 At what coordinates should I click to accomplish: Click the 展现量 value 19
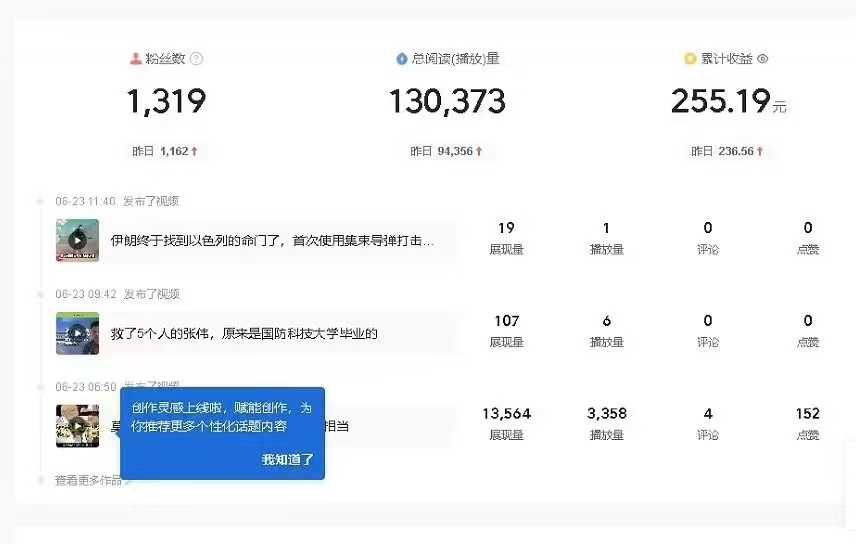click(x=507, y=228)
